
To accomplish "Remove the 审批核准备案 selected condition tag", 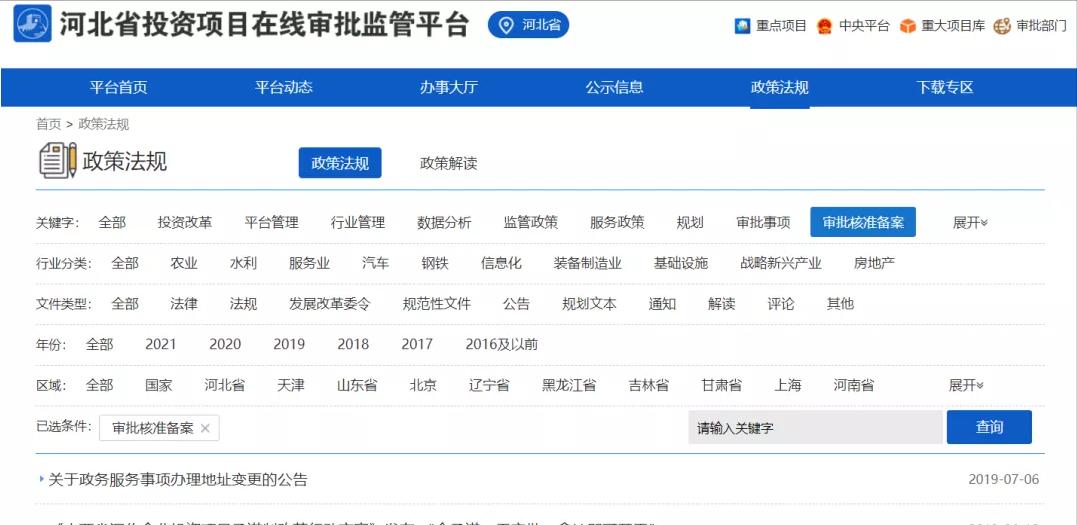I will (x=205, y=428).
